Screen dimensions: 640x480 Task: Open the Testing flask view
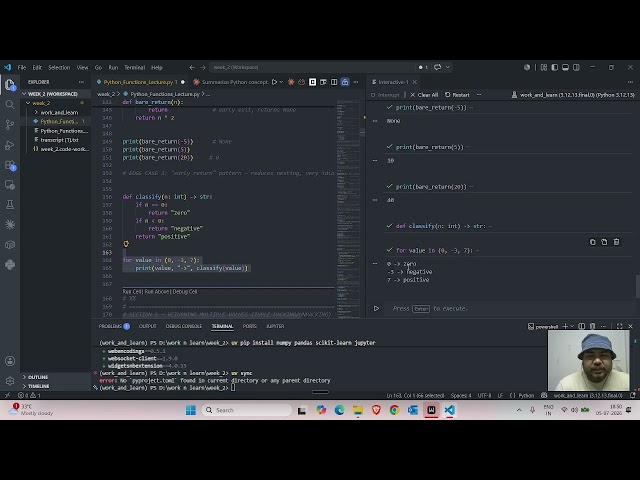[x=10, y=204]
